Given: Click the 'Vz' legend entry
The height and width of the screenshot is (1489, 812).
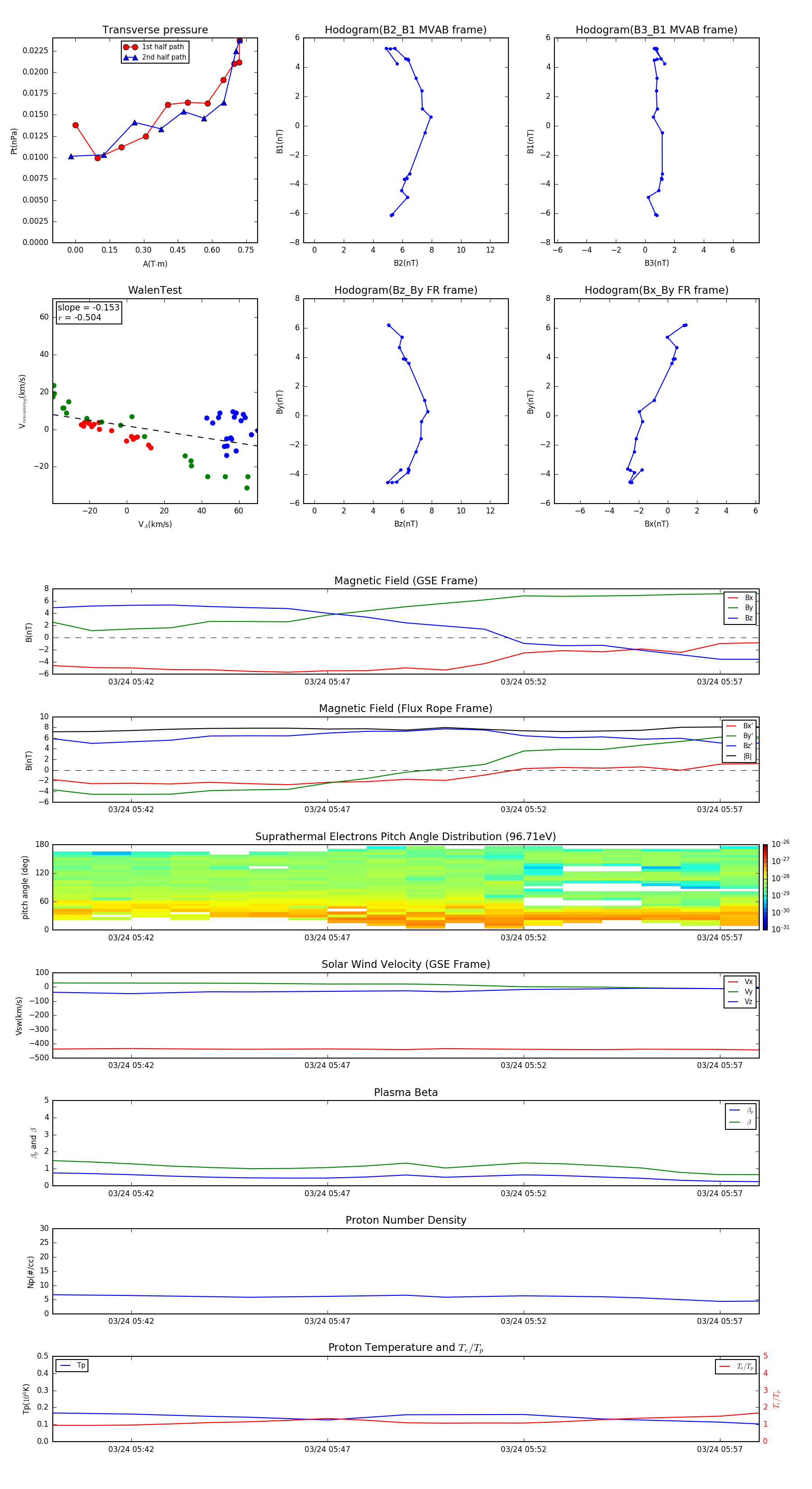Looking at the screenshot, I should [x=740, y=1002].
